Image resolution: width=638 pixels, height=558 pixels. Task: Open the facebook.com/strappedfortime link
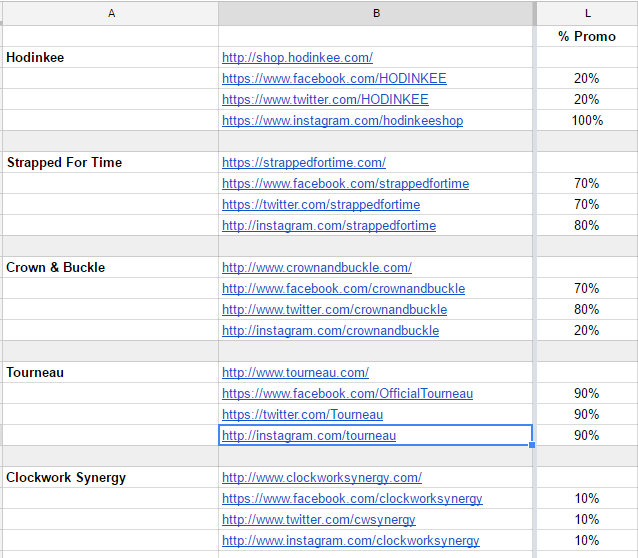coord(345,184)
